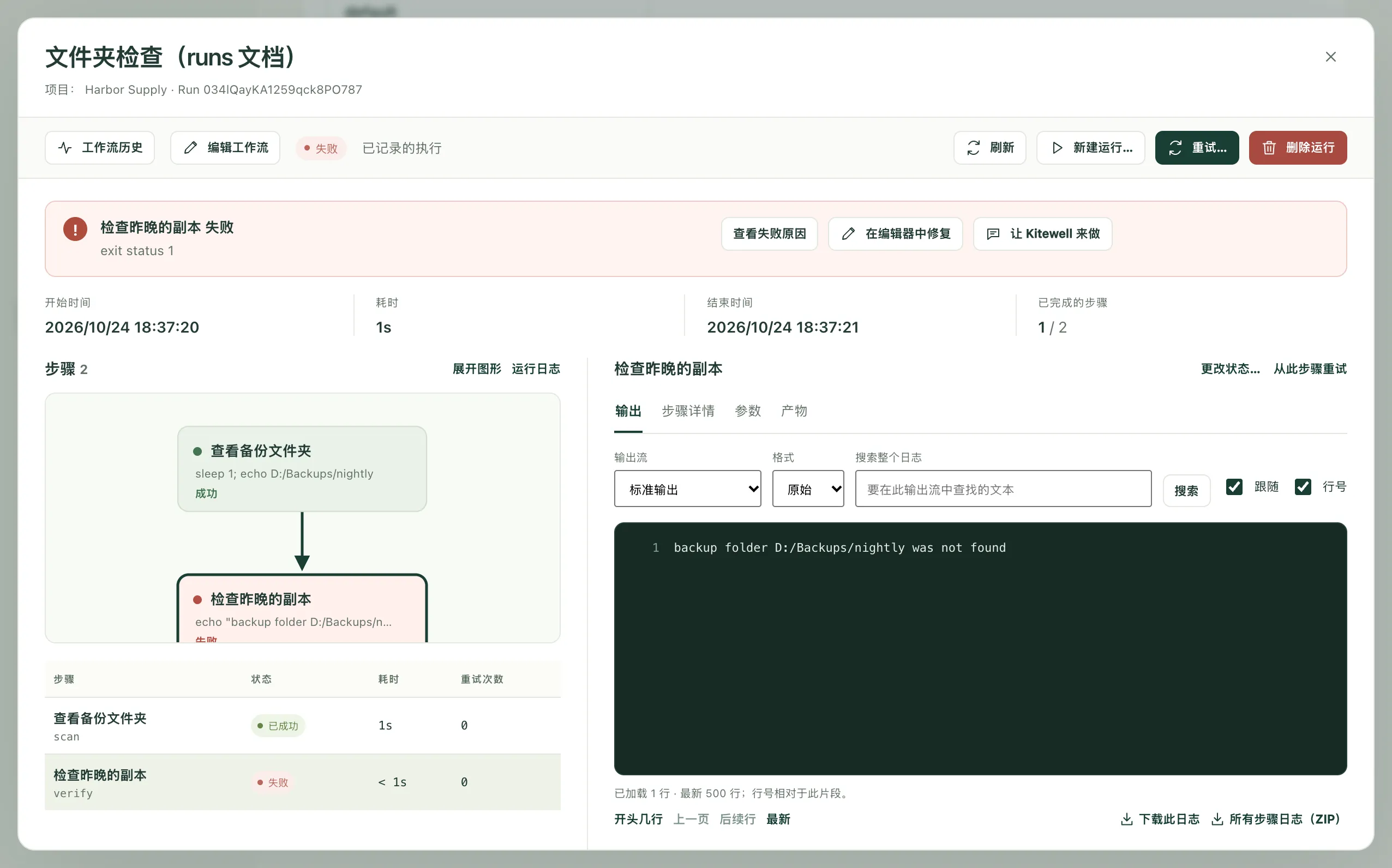Click the 上一页 pager link

pos(691,819)
